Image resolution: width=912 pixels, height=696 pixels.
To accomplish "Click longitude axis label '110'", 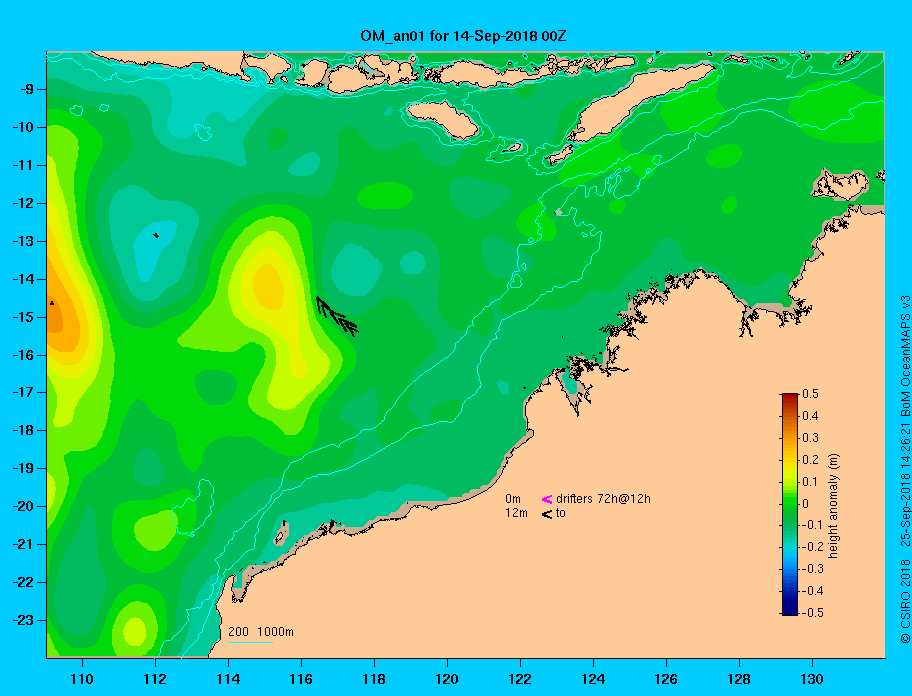I will pos(82,679).
